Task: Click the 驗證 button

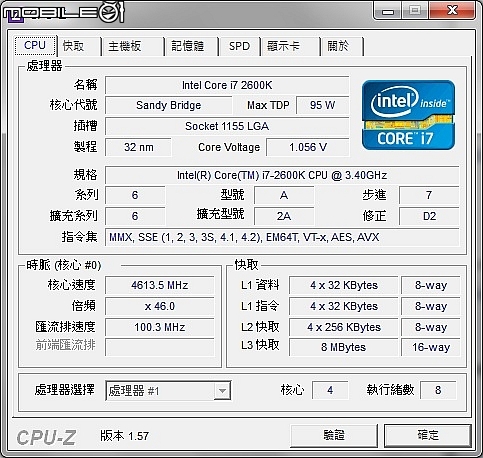Action: [x=334, y=435]
